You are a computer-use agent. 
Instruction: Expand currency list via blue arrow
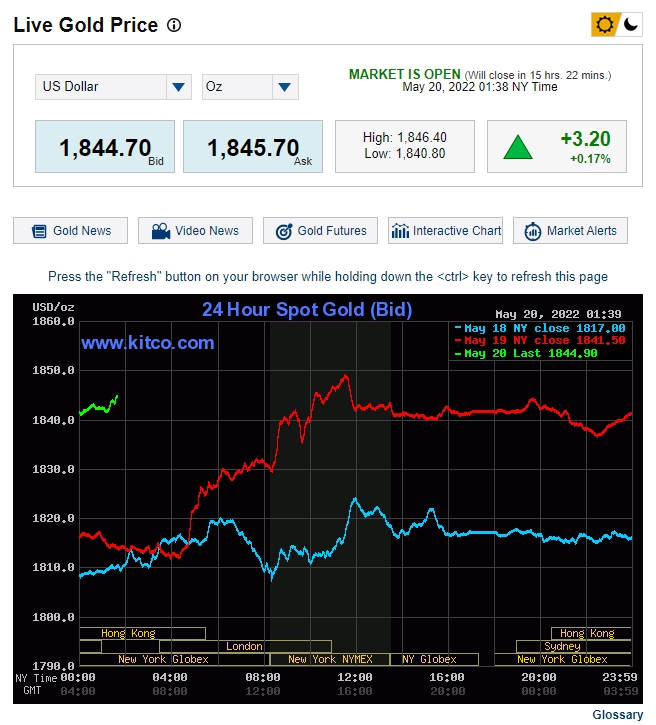178,87
